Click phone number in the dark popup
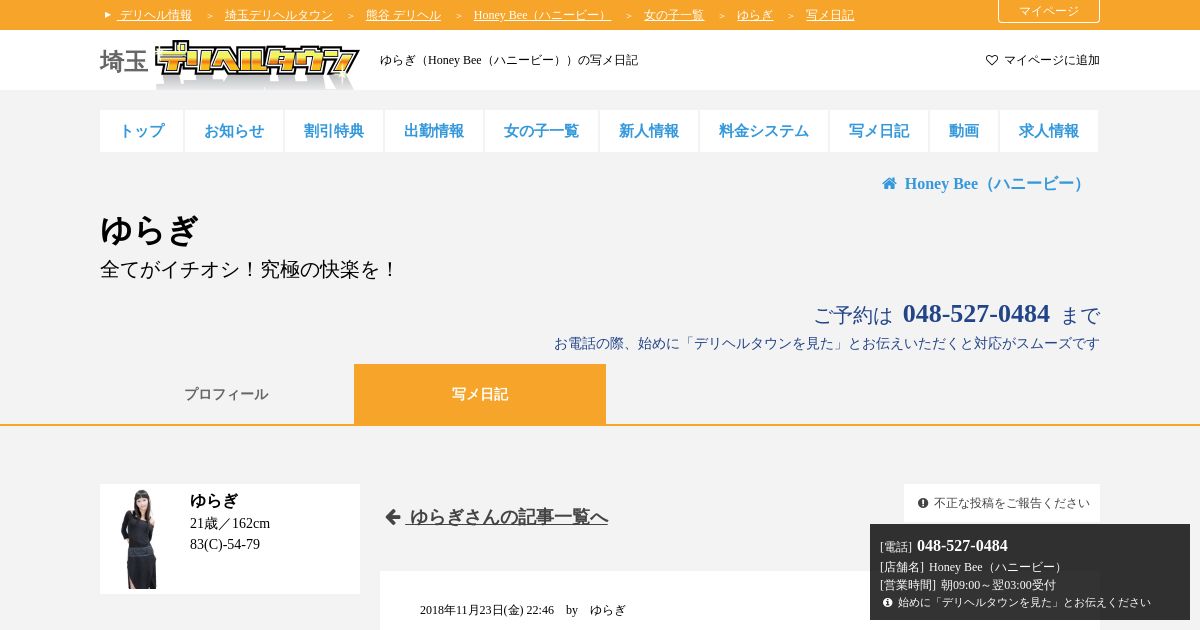This screenshot has width=1200, height=630. [962, 546]
